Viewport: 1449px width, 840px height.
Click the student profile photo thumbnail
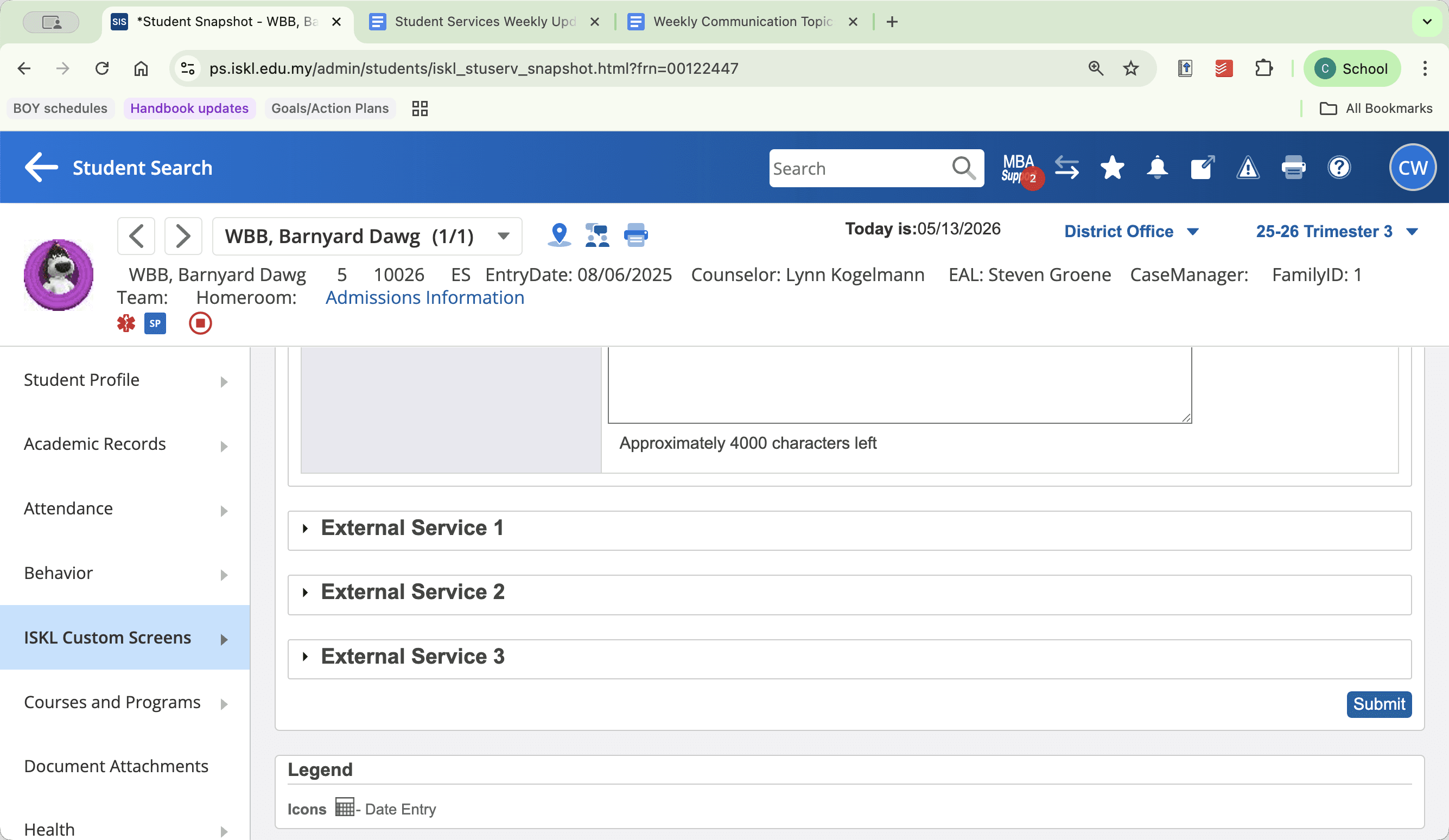(59, 275)
